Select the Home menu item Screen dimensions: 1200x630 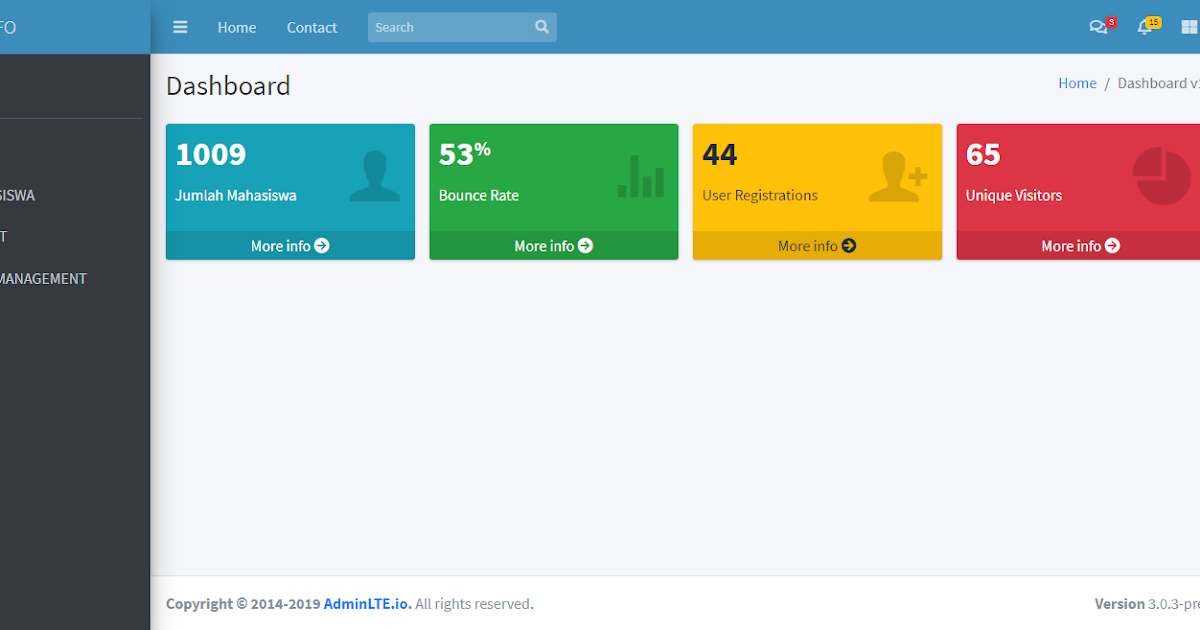click(236, 27)
